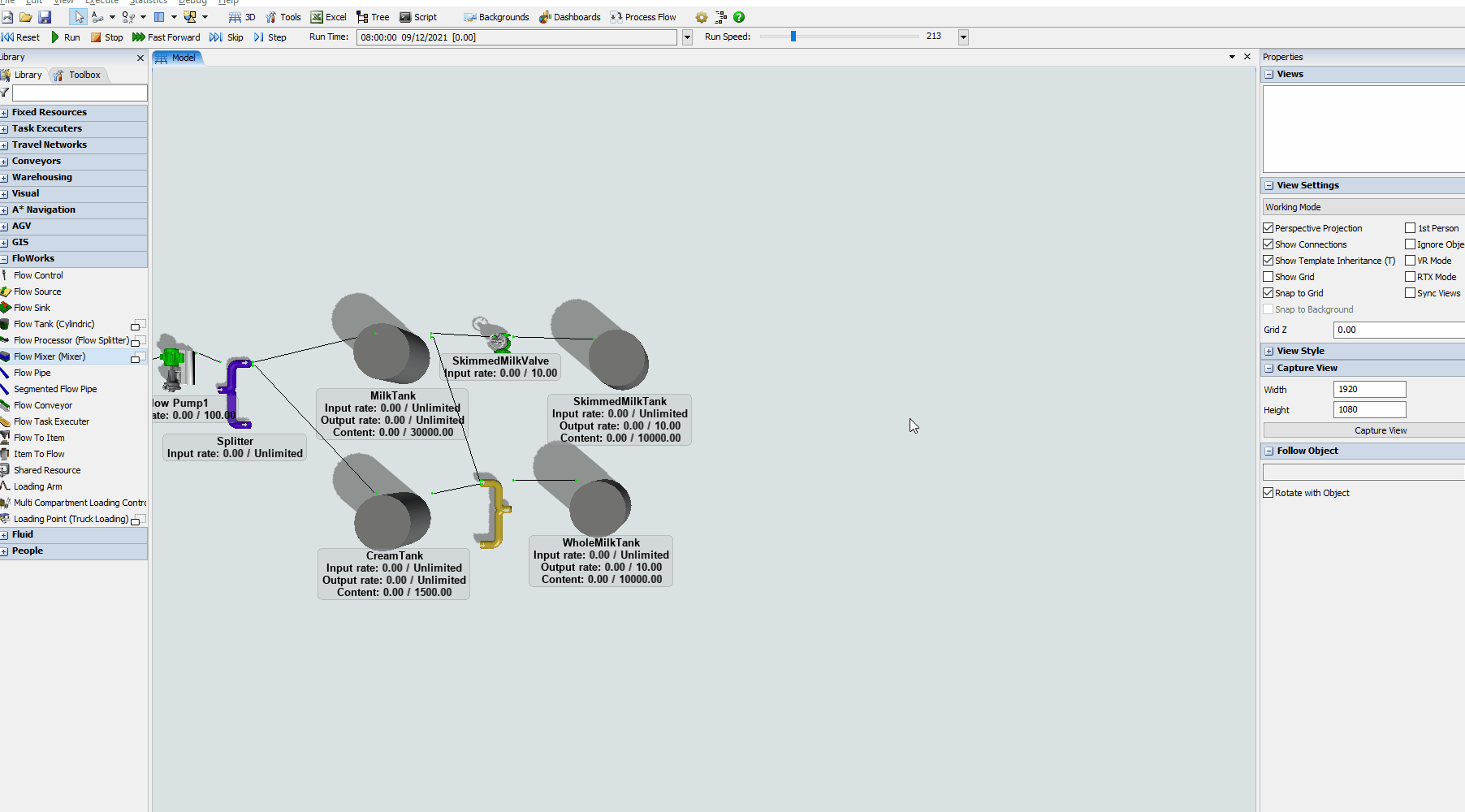The width and height of the screenshot is (1465, 812).
Task: Open Backgrounds toolbar item
Action: click(496, 17)
